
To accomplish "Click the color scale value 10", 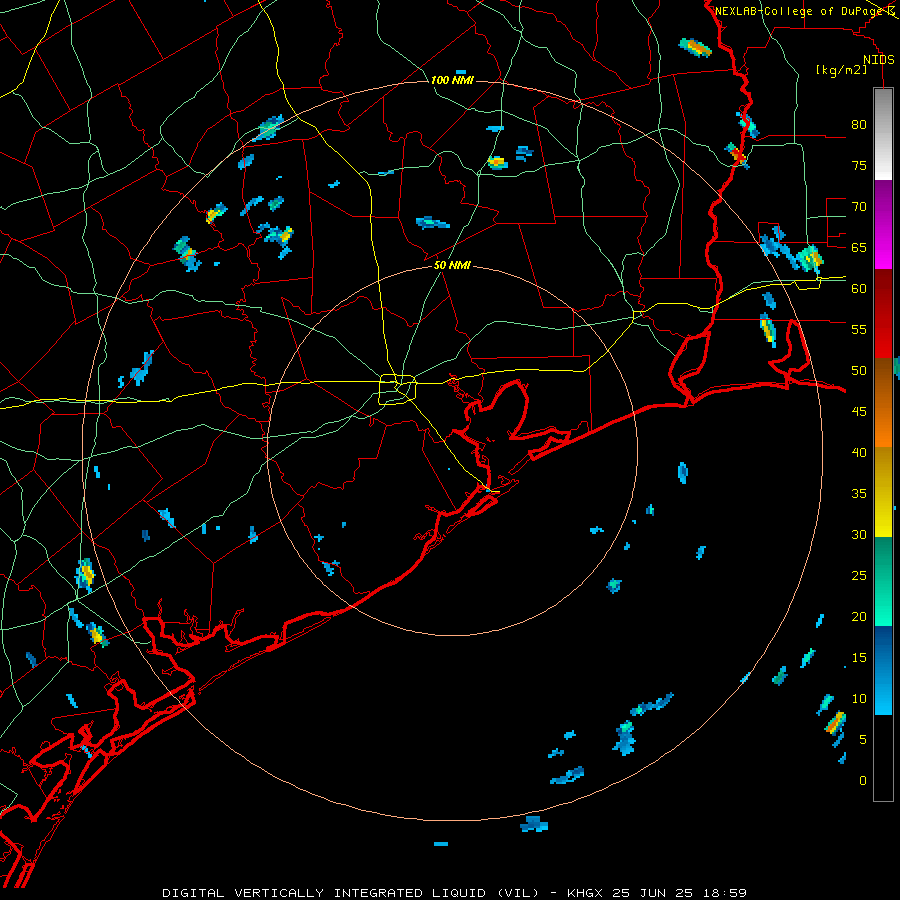I will [x=859, y=699].
